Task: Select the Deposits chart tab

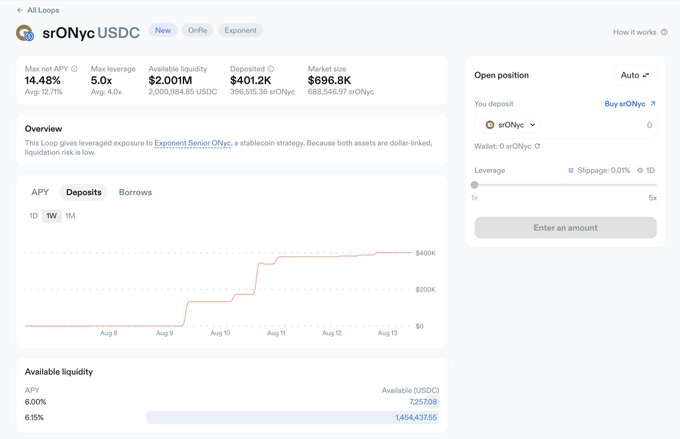Action: (84, 192)
